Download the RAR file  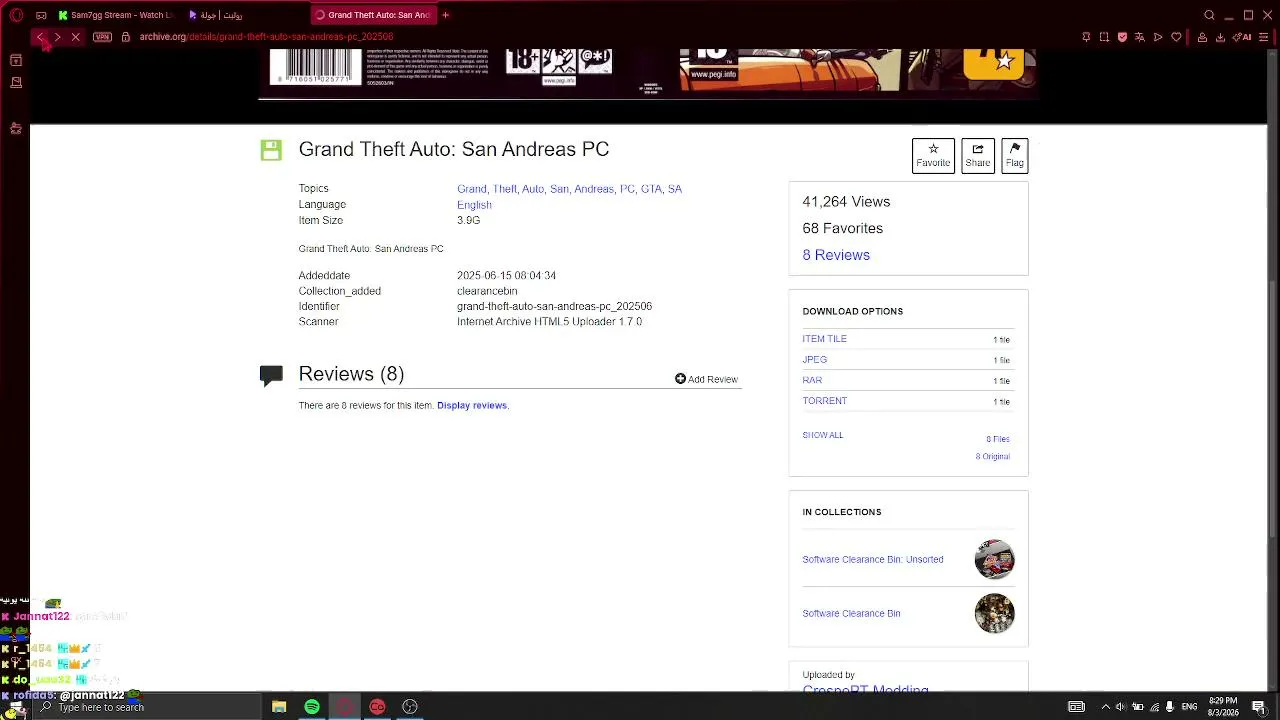click(812, 381)
